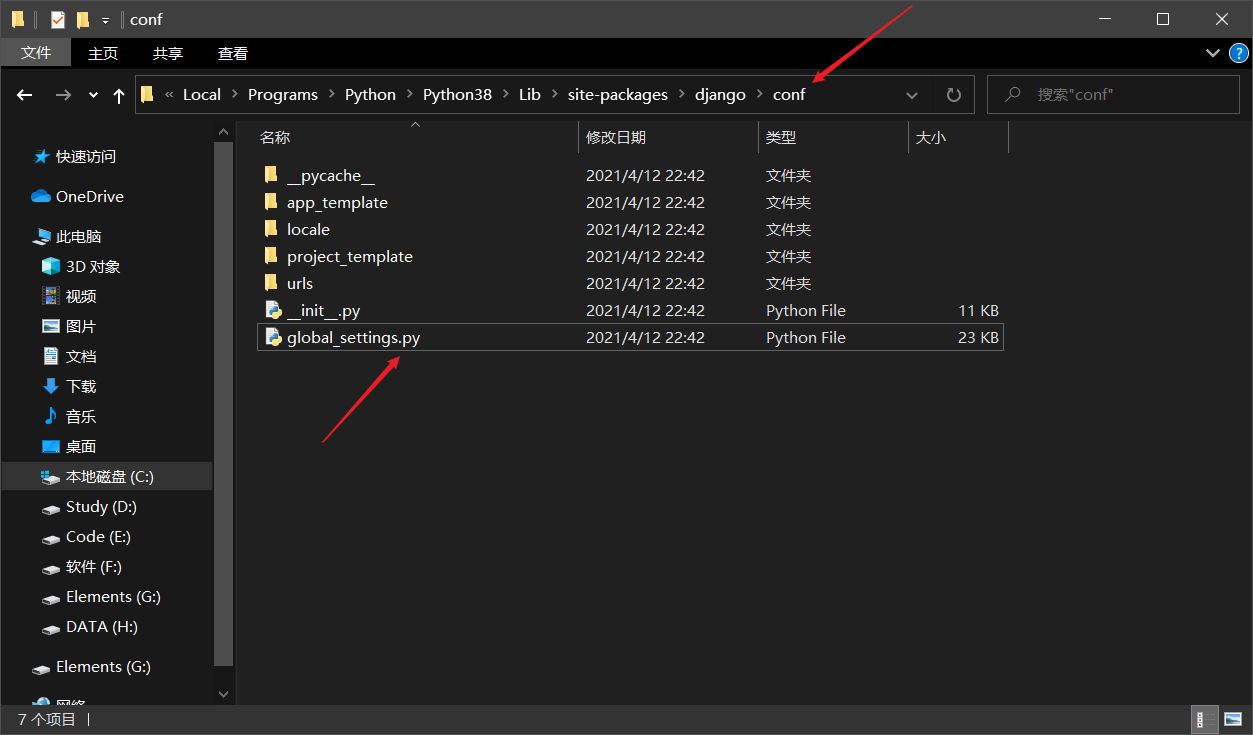Click the Properties quick access icon
Screen dimensions: 1253x735
pyautogui.click(x=58, y=19)
